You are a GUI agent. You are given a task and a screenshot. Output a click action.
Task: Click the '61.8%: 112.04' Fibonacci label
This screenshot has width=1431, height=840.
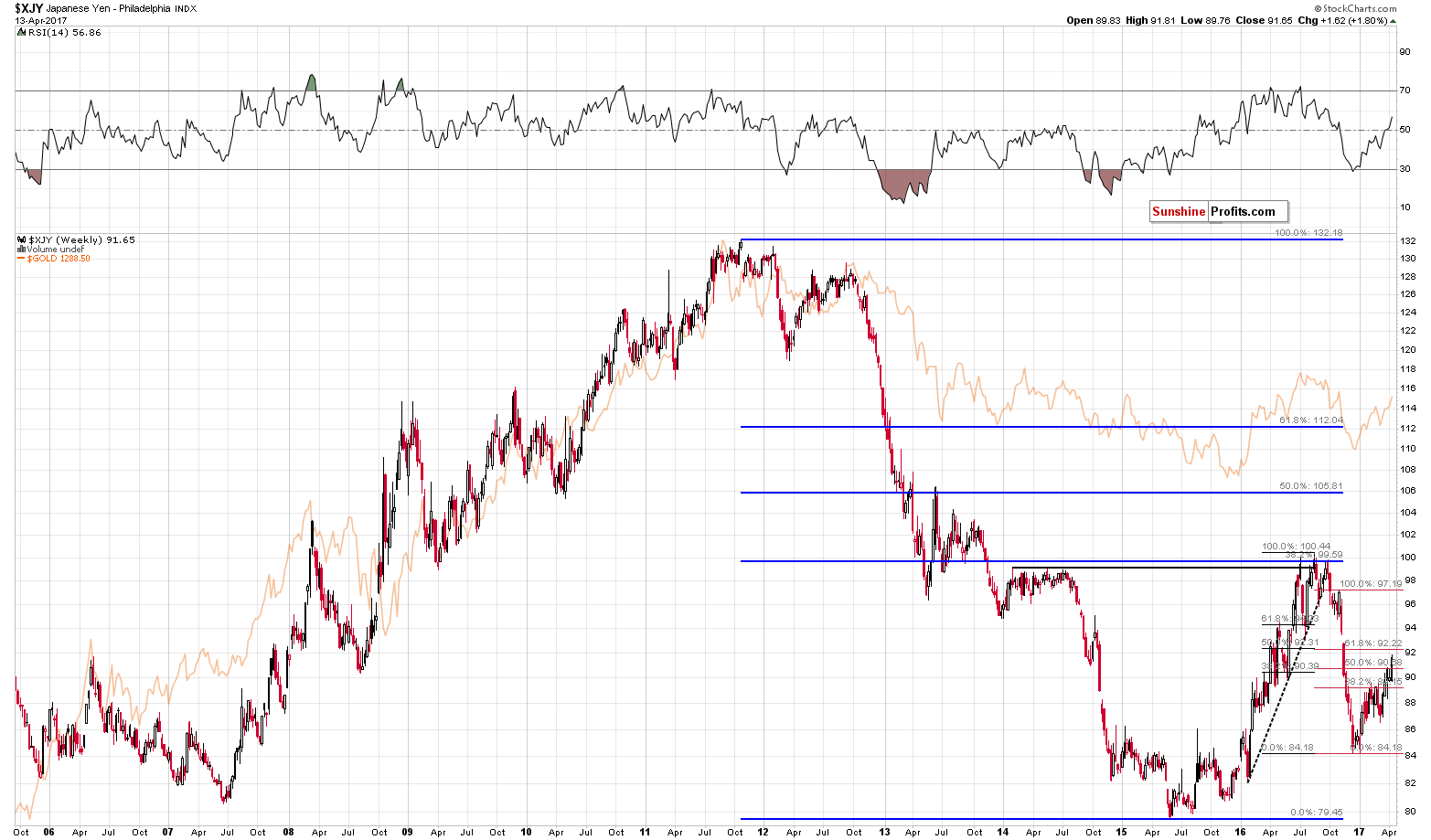click(x=1311, y=420)
